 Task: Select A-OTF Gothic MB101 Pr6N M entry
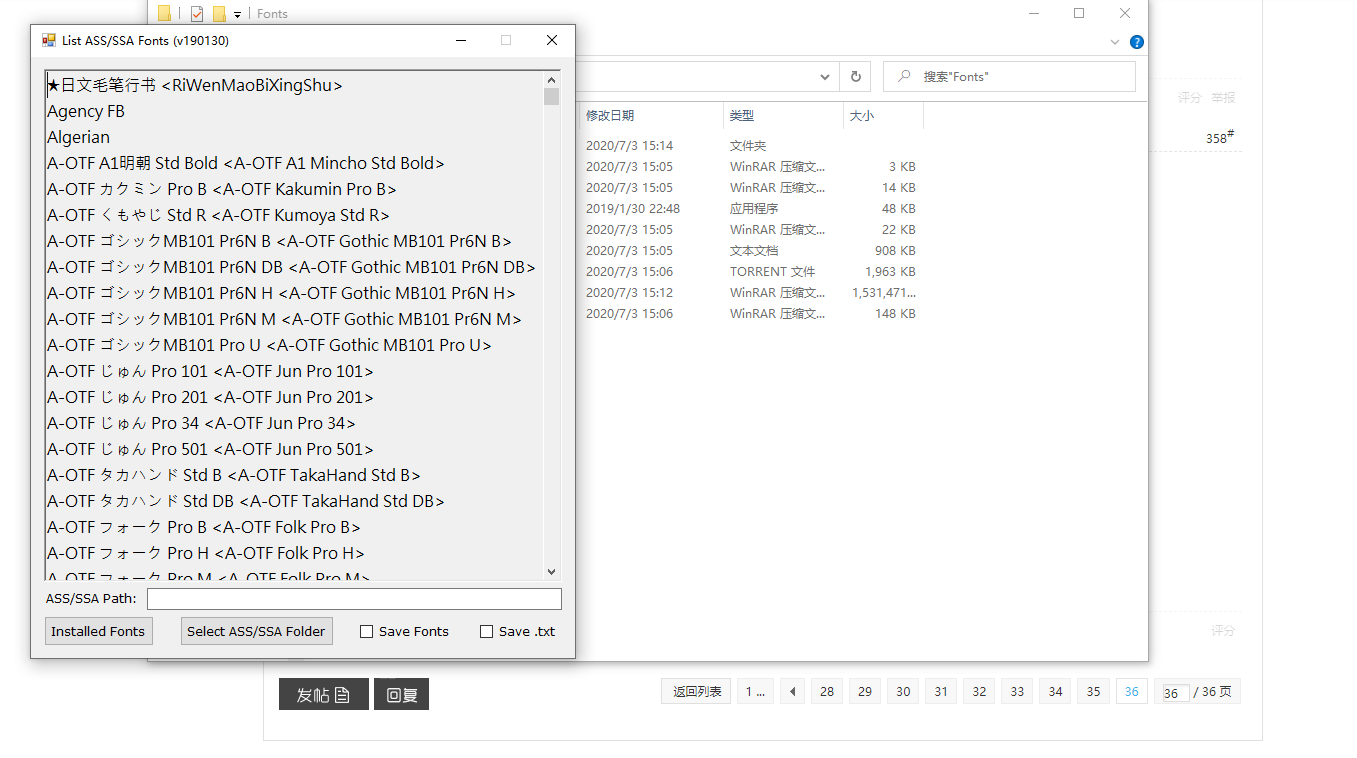point(284,319)
